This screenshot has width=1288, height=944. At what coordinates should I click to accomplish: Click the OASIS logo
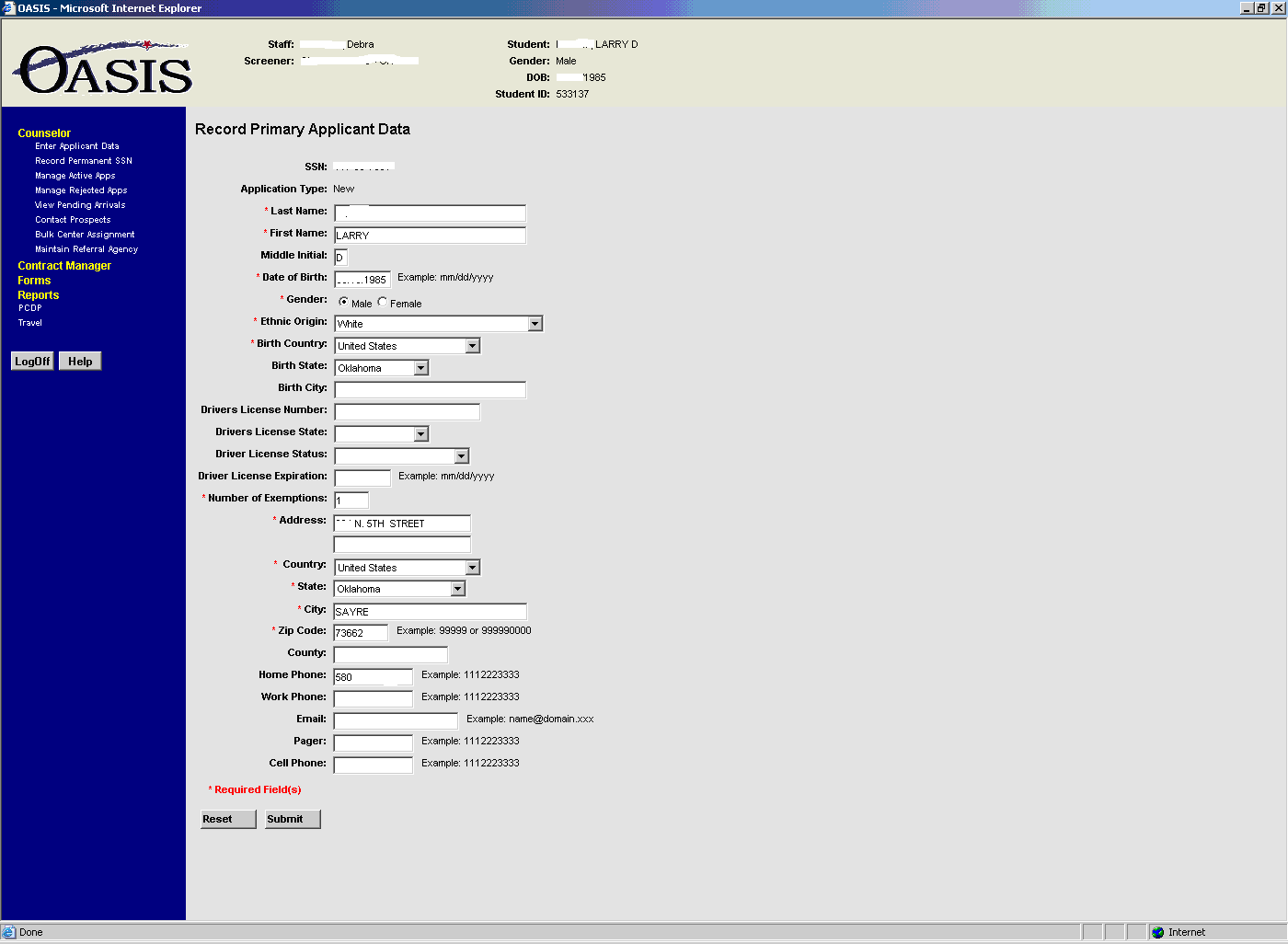[x=103, y=67]
